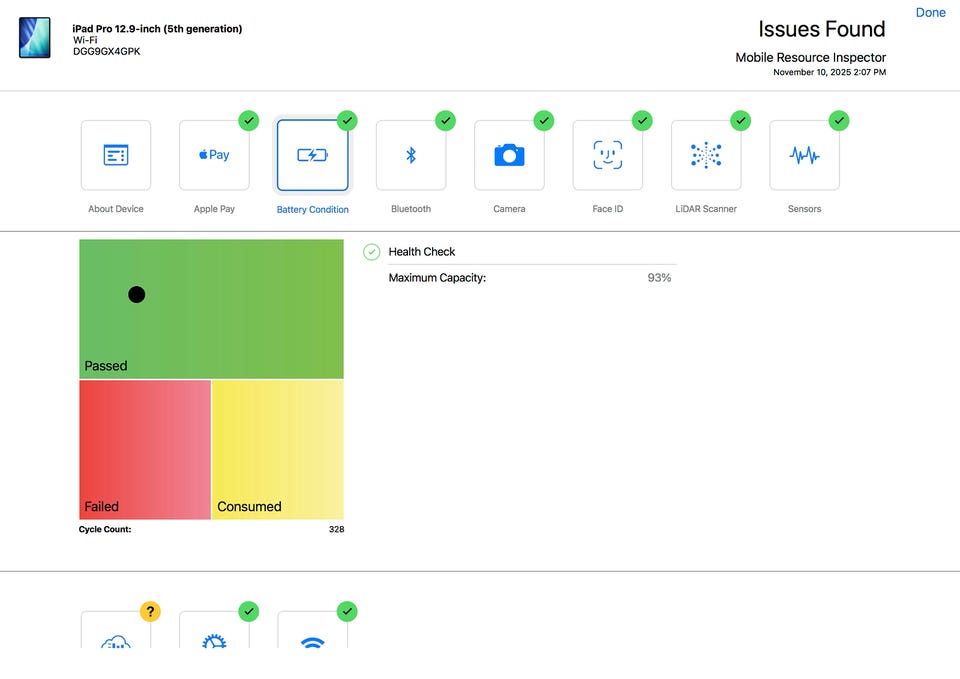The height and width of the screenshot is (679, 960).
Task: Click the green checkmark badge on Apple Pay
Action: click(x=249, y=121)
